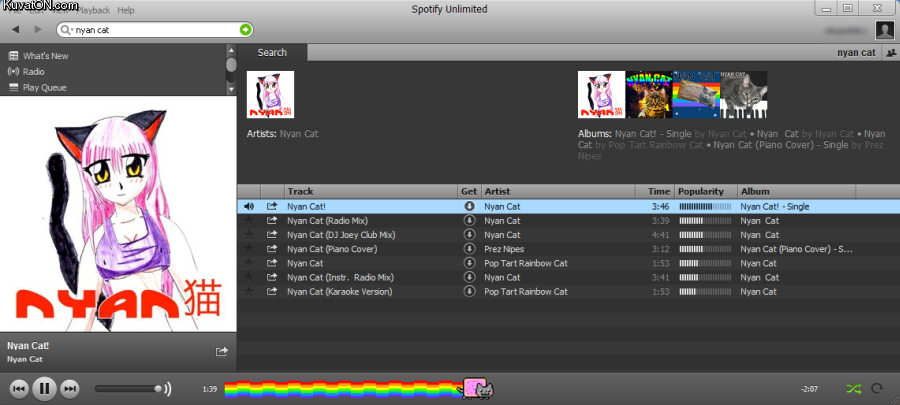
Task: Skip to the next track
Action: [69, 388]
